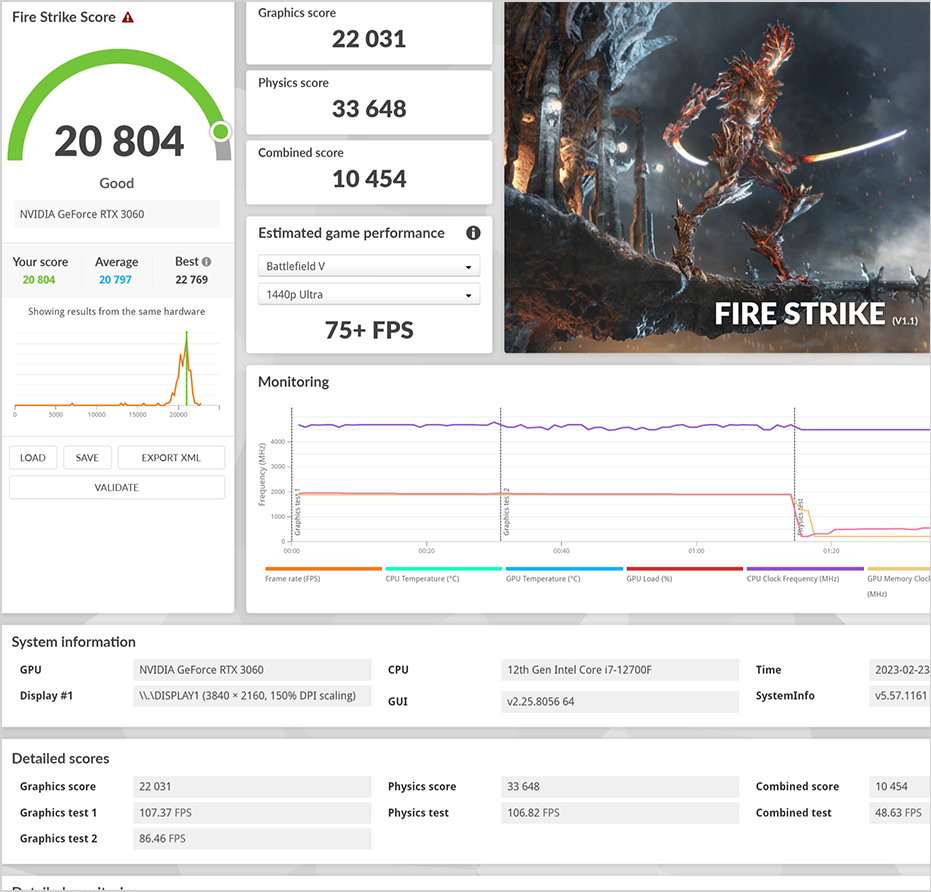Click the GPU Memory Clock yellow legend swatch

tap(898, 569)
